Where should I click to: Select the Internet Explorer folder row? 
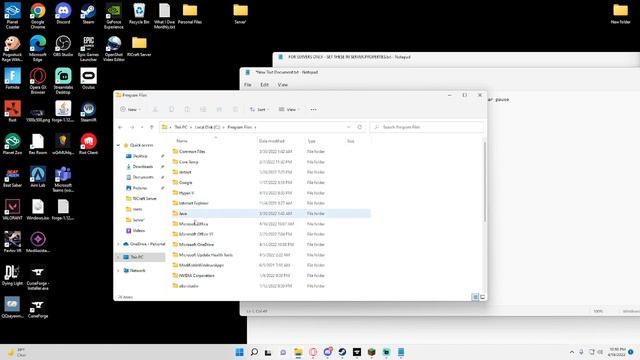point(271,203)
